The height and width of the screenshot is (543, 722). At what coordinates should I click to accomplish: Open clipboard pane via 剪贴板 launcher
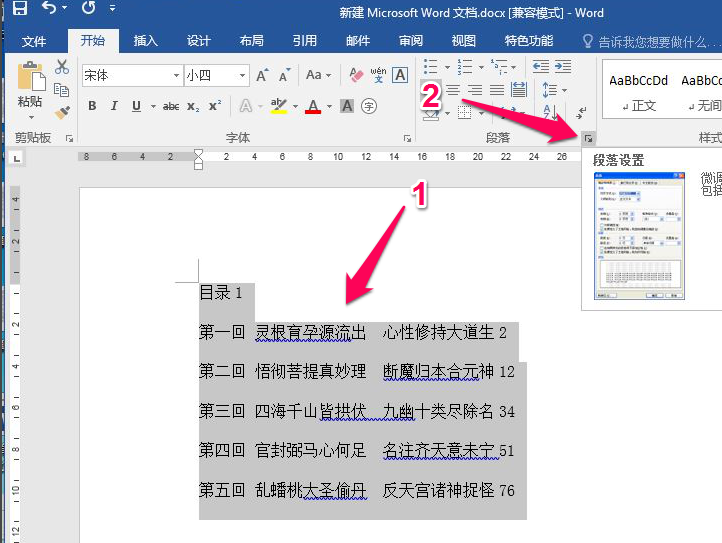(x=70, y=138)
